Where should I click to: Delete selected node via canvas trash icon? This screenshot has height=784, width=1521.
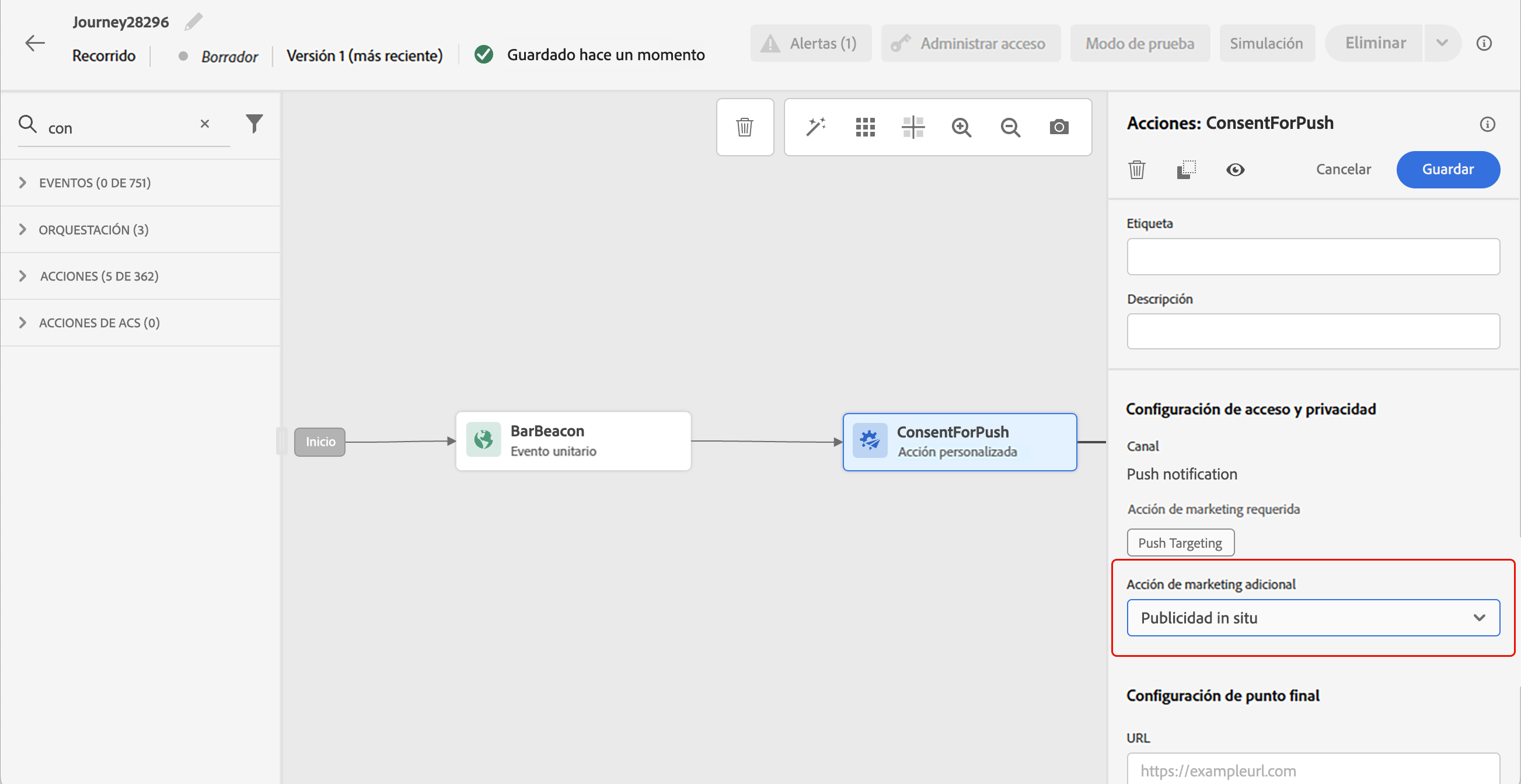click(745, 127)
